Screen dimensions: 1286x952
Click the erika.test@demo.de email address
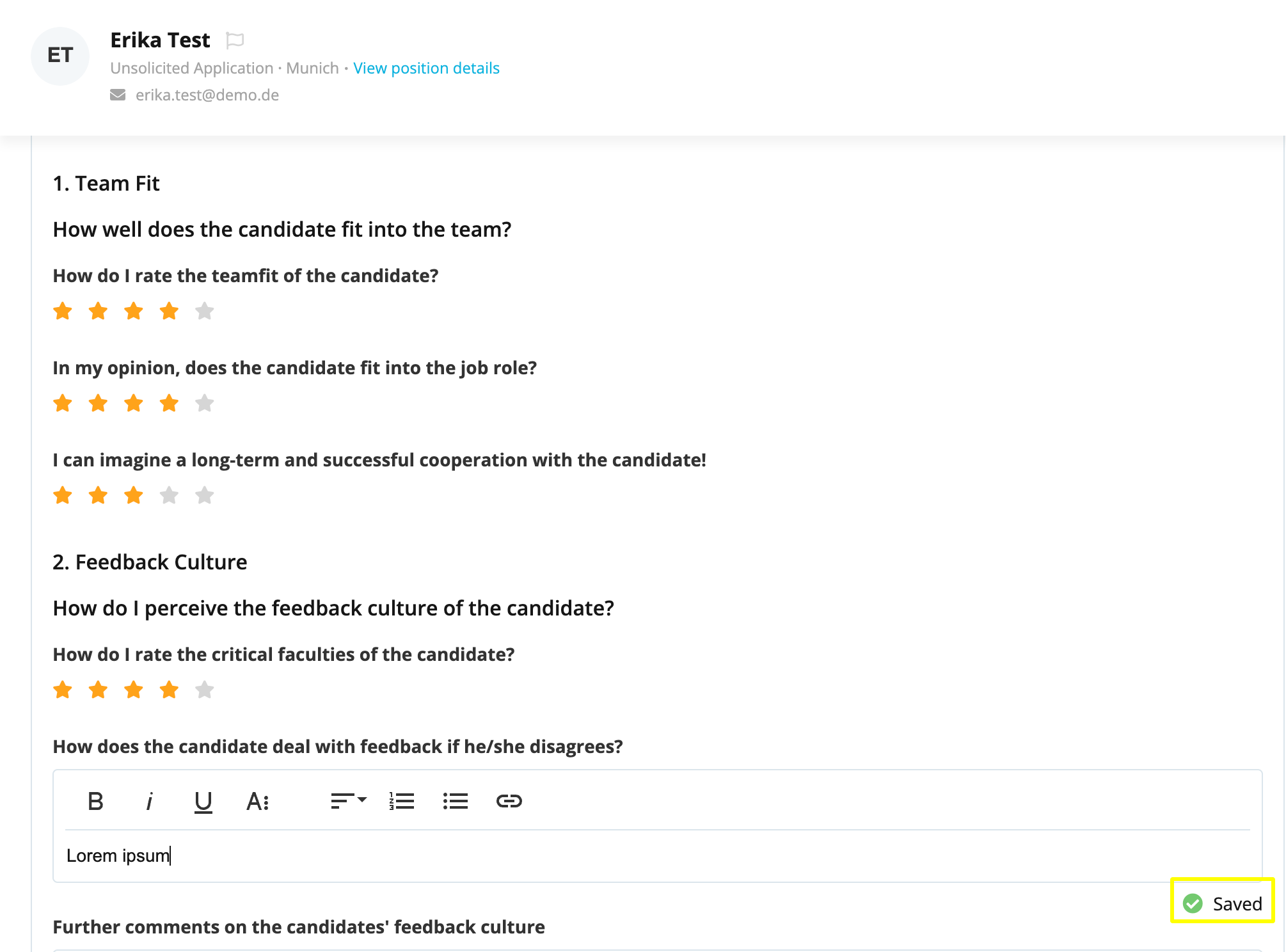tap(207, 95)
